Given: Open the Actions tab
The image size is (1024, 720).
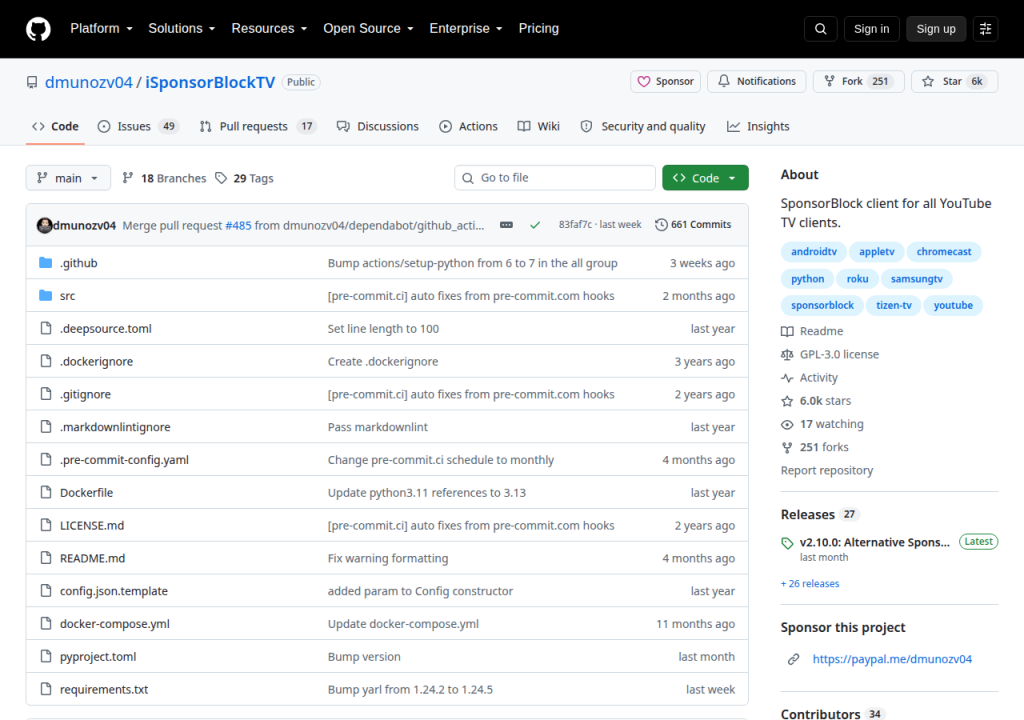Looking at the screenshot, I should click(468, 126).
